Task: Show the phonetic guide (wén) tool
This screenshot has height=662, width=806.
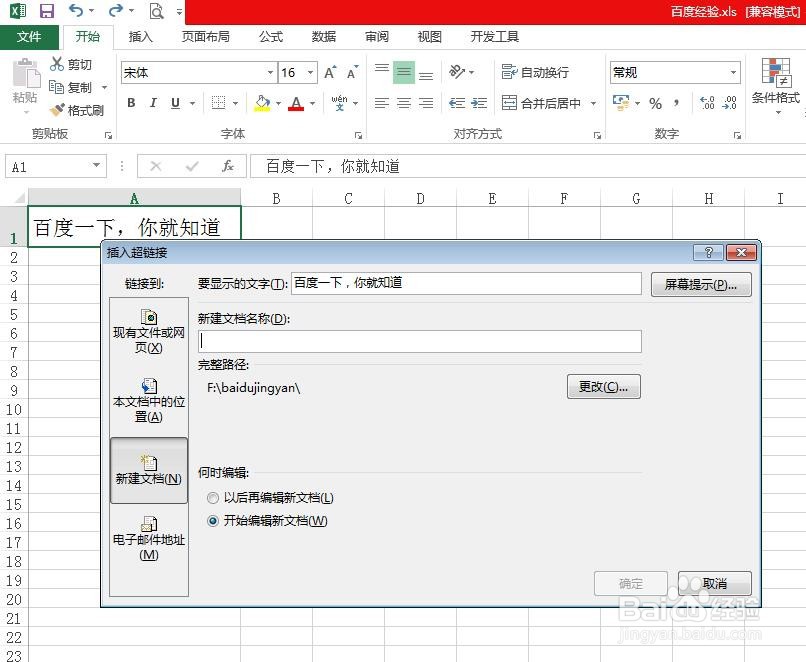Action: 339,103
